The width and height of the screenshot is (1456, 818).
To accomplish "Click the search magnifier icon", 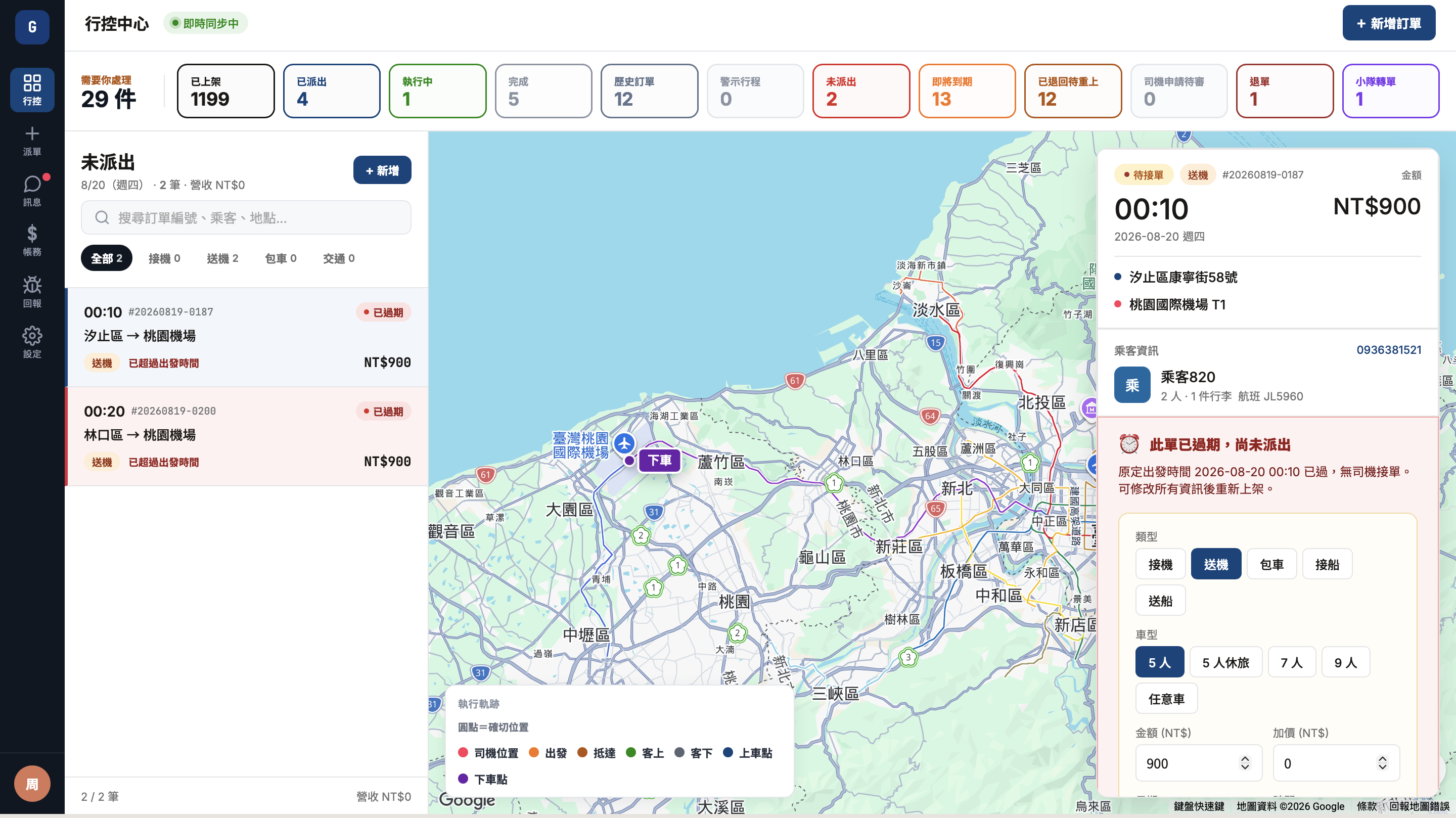I will pos(102,217).
